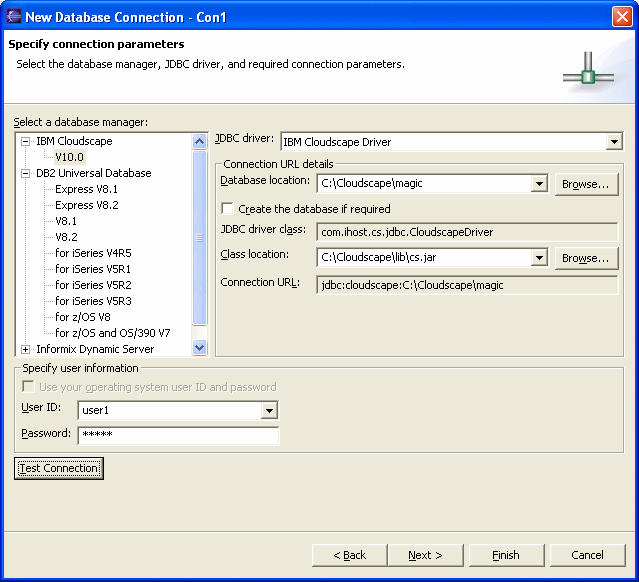The image size is (639, 582).
Task: Click the Finish button
Action: (506, 555)
